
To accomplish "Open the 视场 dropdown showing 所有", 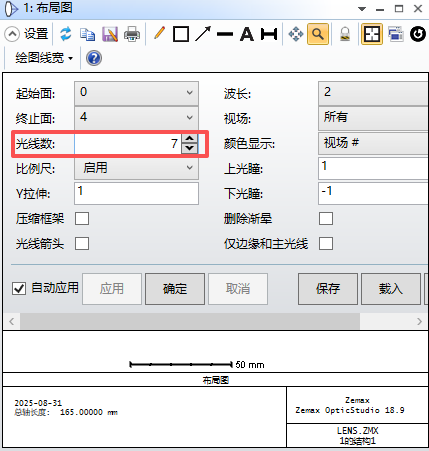I will click(x=373, y=118).
